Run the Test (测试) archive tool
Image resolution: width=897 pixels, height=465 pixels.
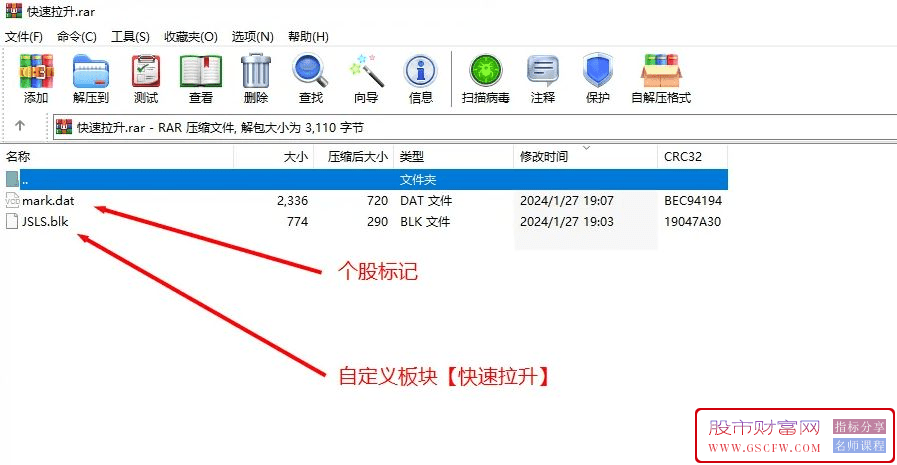pos(145,71)
